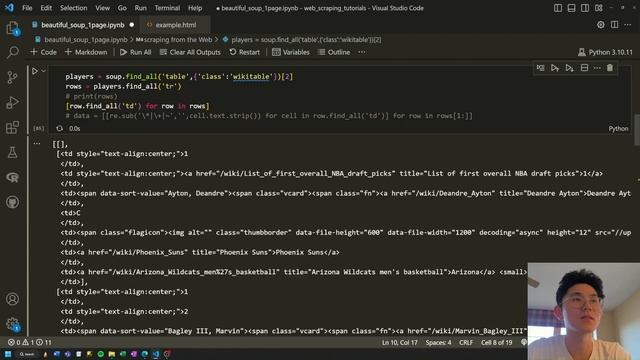Click the Run by Line cell toolbar icon
This screenshot has height=360, width=640.
click(540, 68)
